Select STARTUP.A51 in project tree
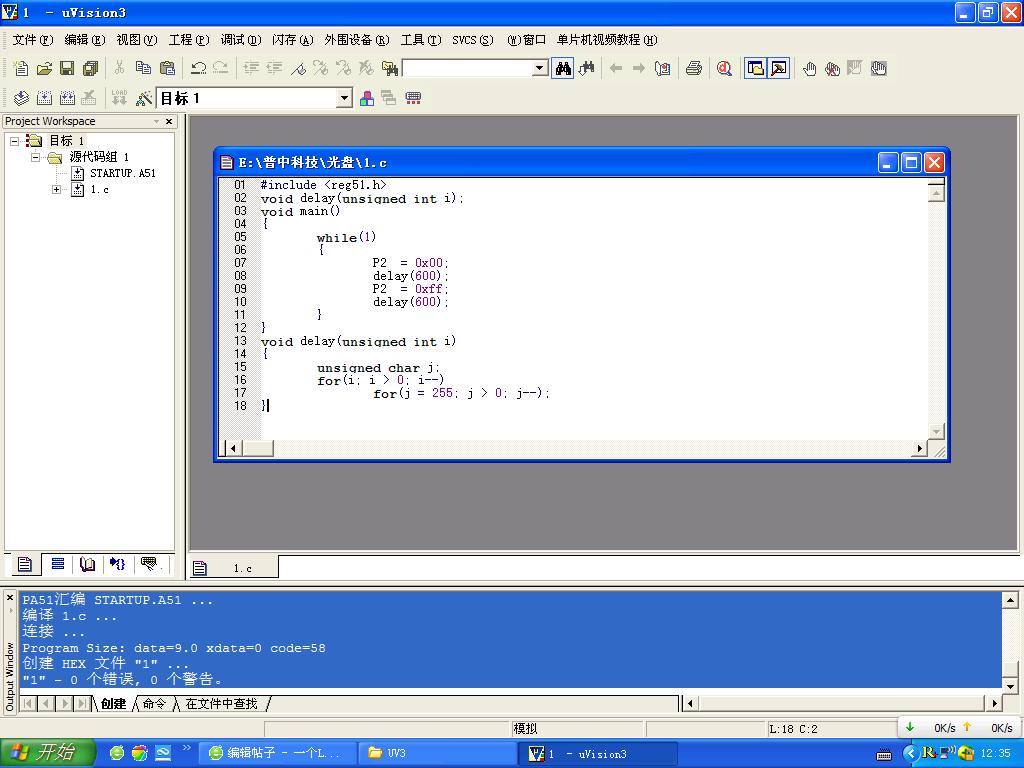Viewport: 1024px width, 768px height. click(x=122, y=173)
